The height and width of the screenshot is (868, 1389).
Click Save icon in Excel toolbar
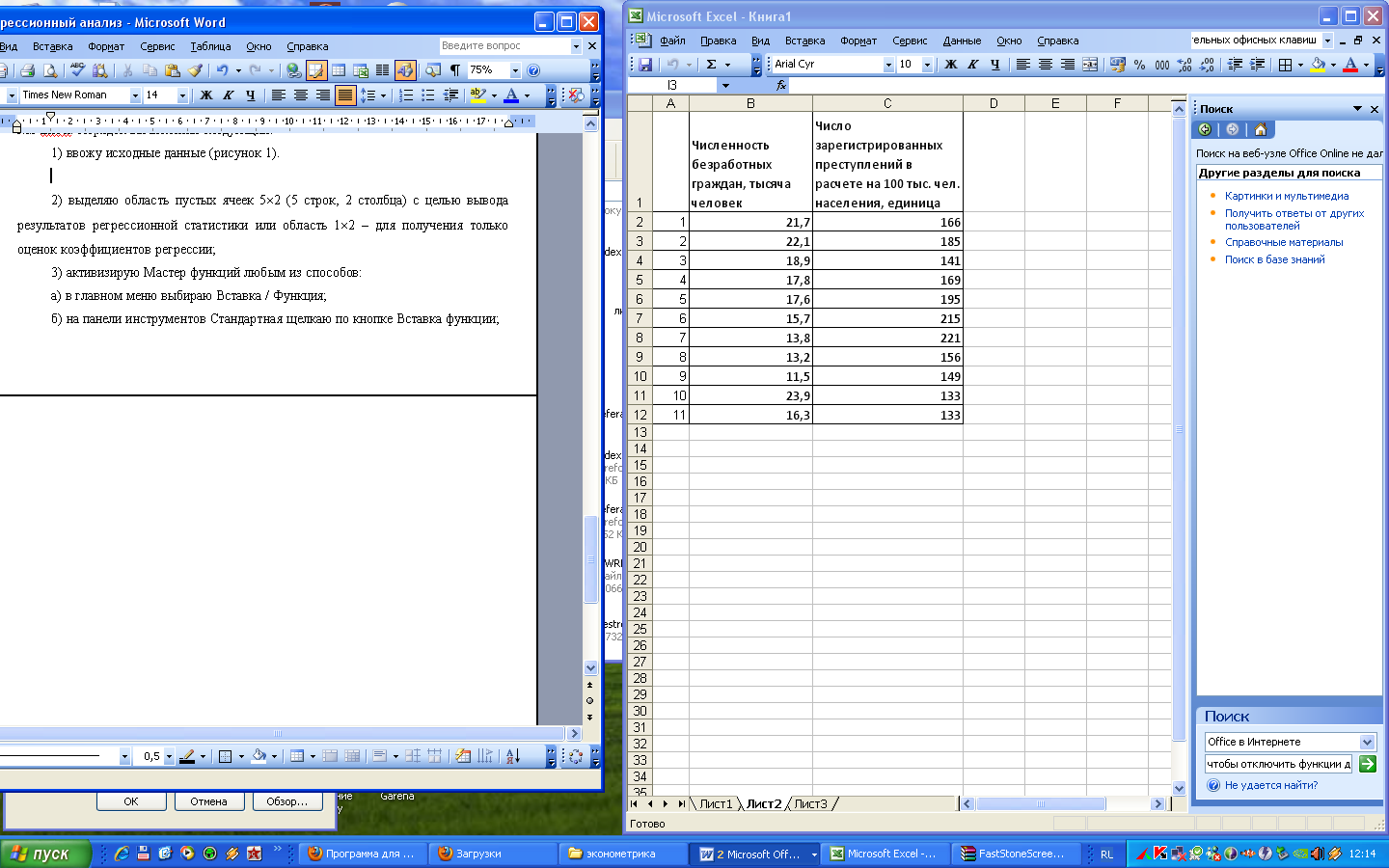tap(645, 65)
